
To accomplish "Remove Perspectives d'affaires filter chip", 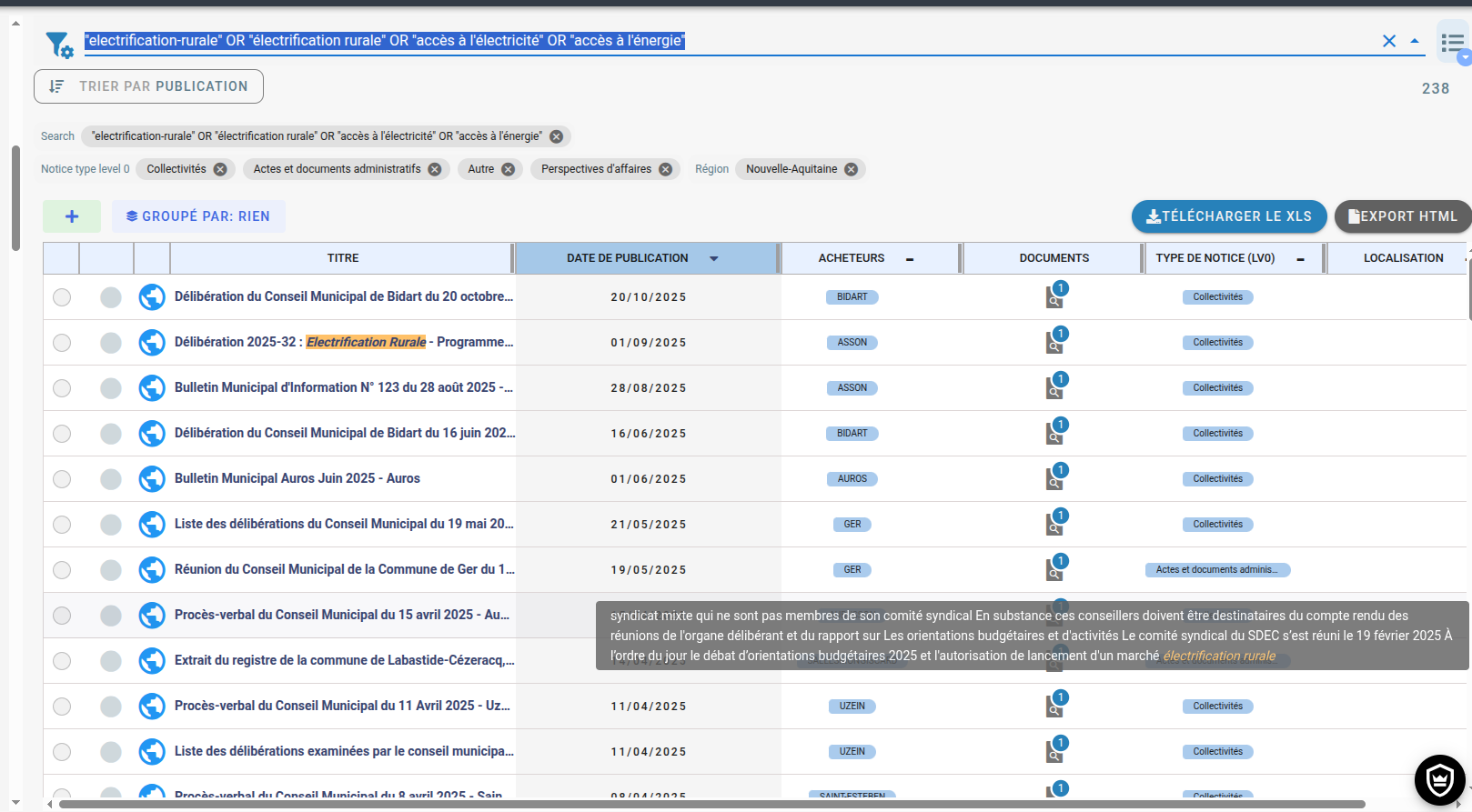I will coord(665,169).
